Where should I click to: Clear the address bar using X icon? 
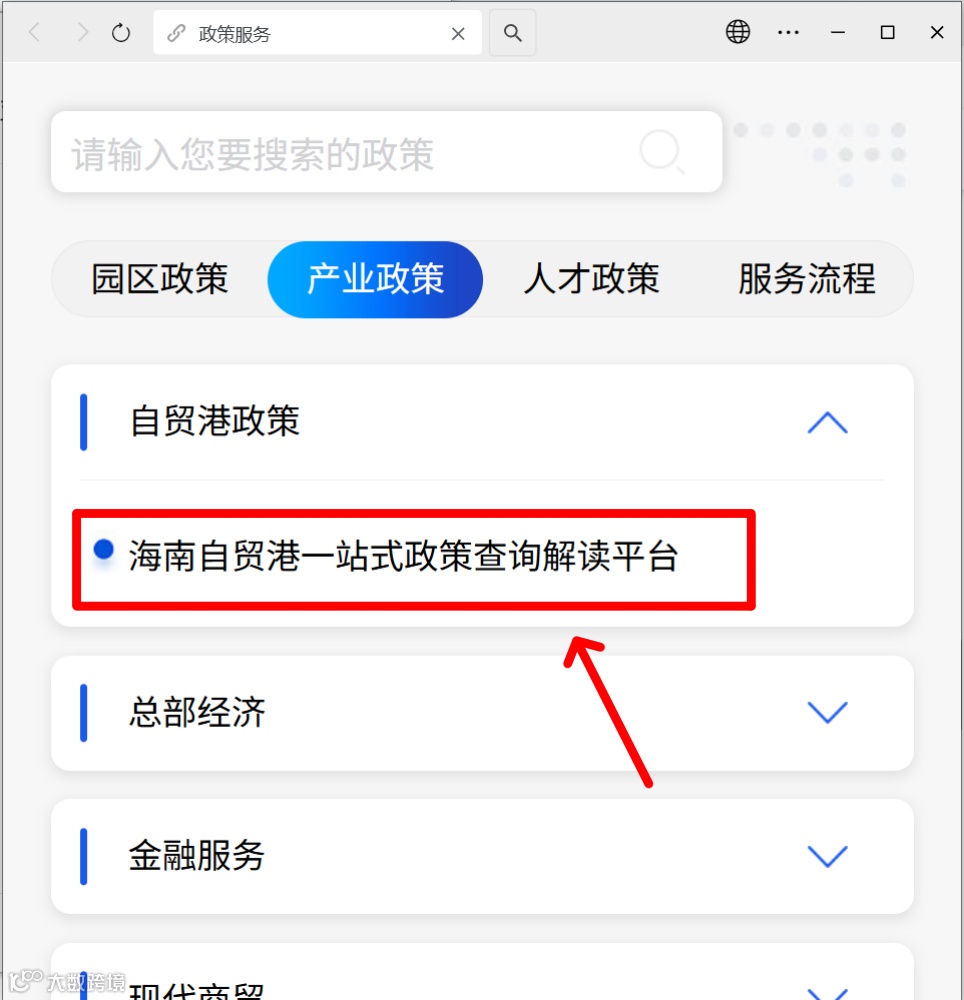click(458, 34)
